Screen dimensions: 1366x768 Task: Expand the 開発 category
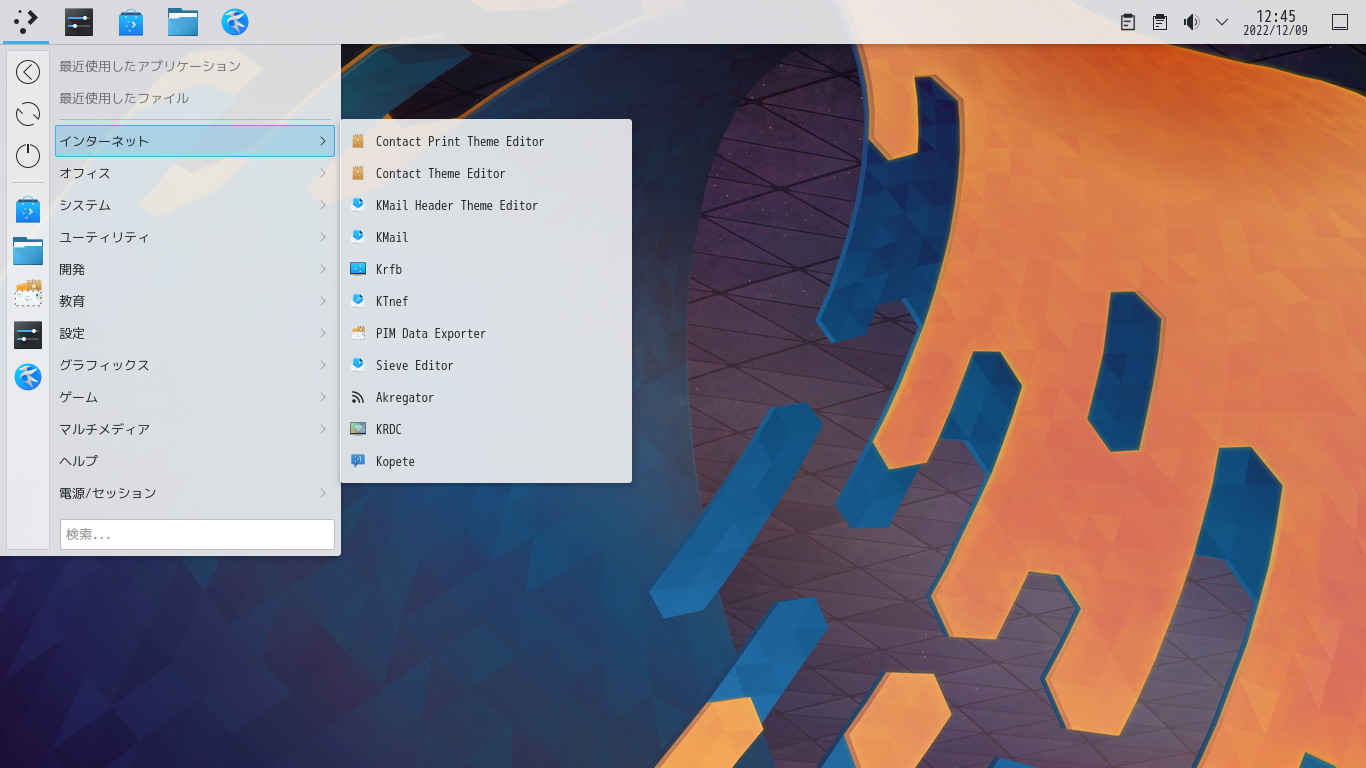point(195,269)
